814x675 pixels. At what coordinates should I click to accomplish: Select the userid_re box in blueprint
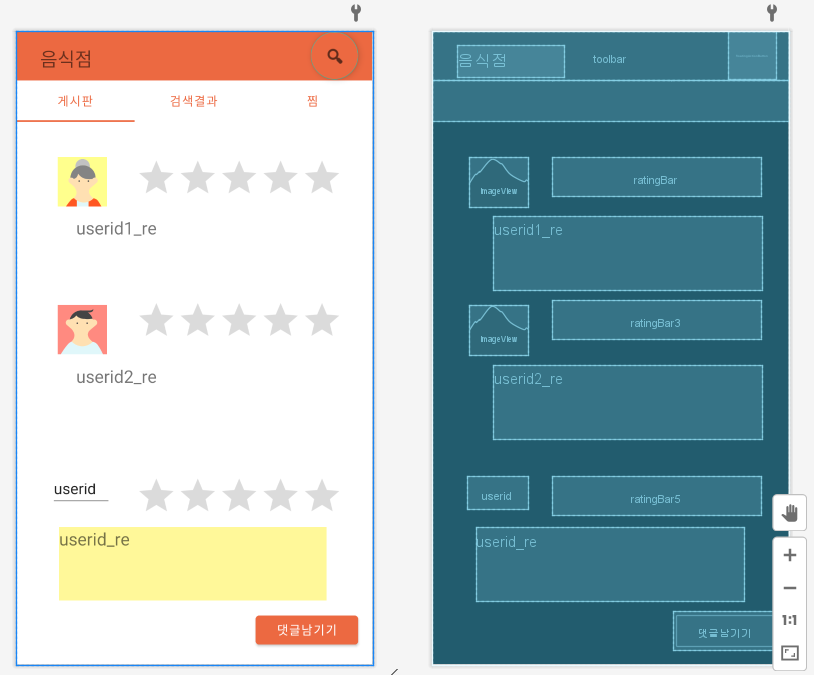click(610, 564)
